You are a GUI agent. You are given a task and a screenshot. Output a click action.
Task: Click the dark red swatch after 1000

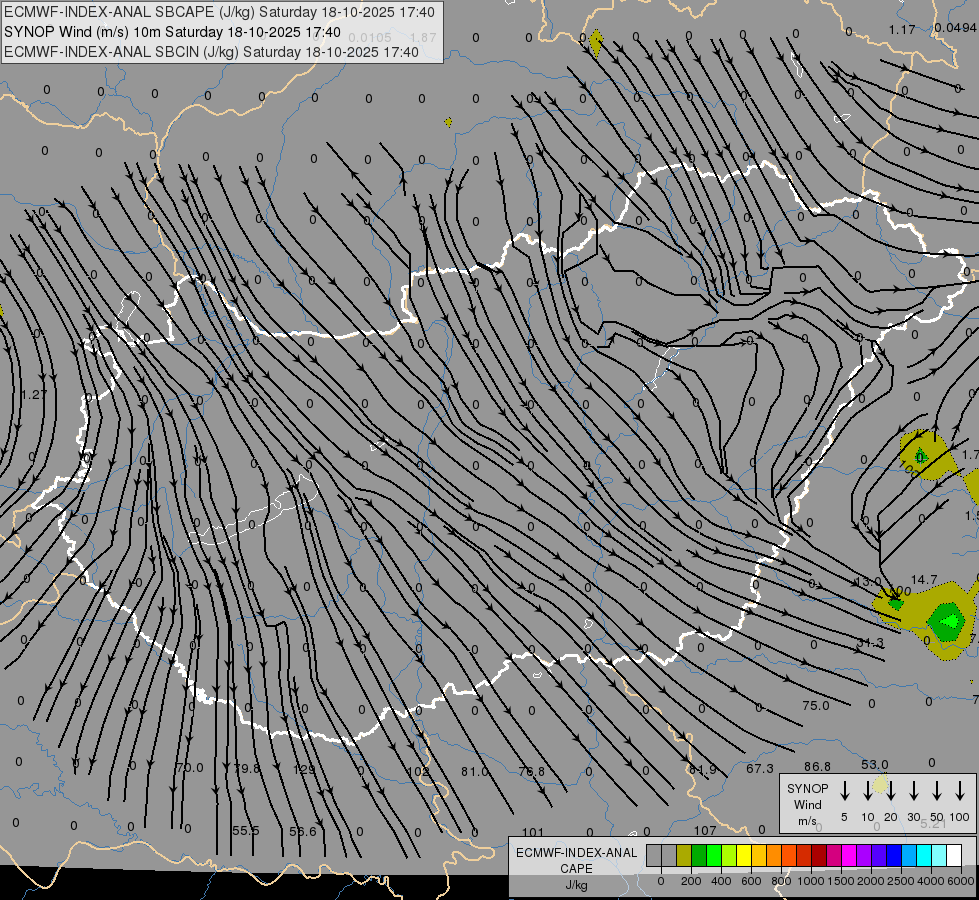point(819,856)
